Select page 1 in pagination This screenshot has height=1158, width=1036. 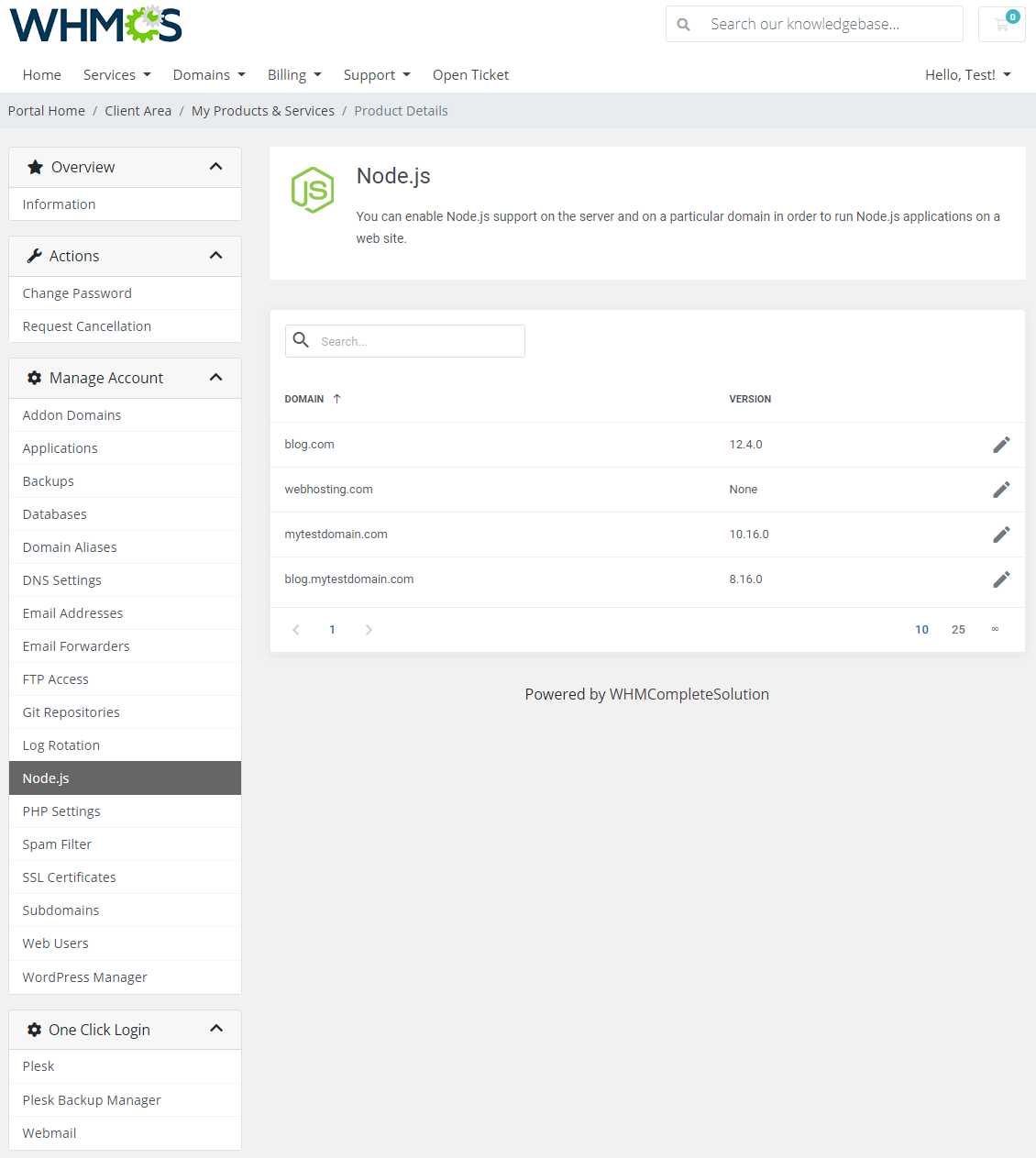tap(332, 630)
